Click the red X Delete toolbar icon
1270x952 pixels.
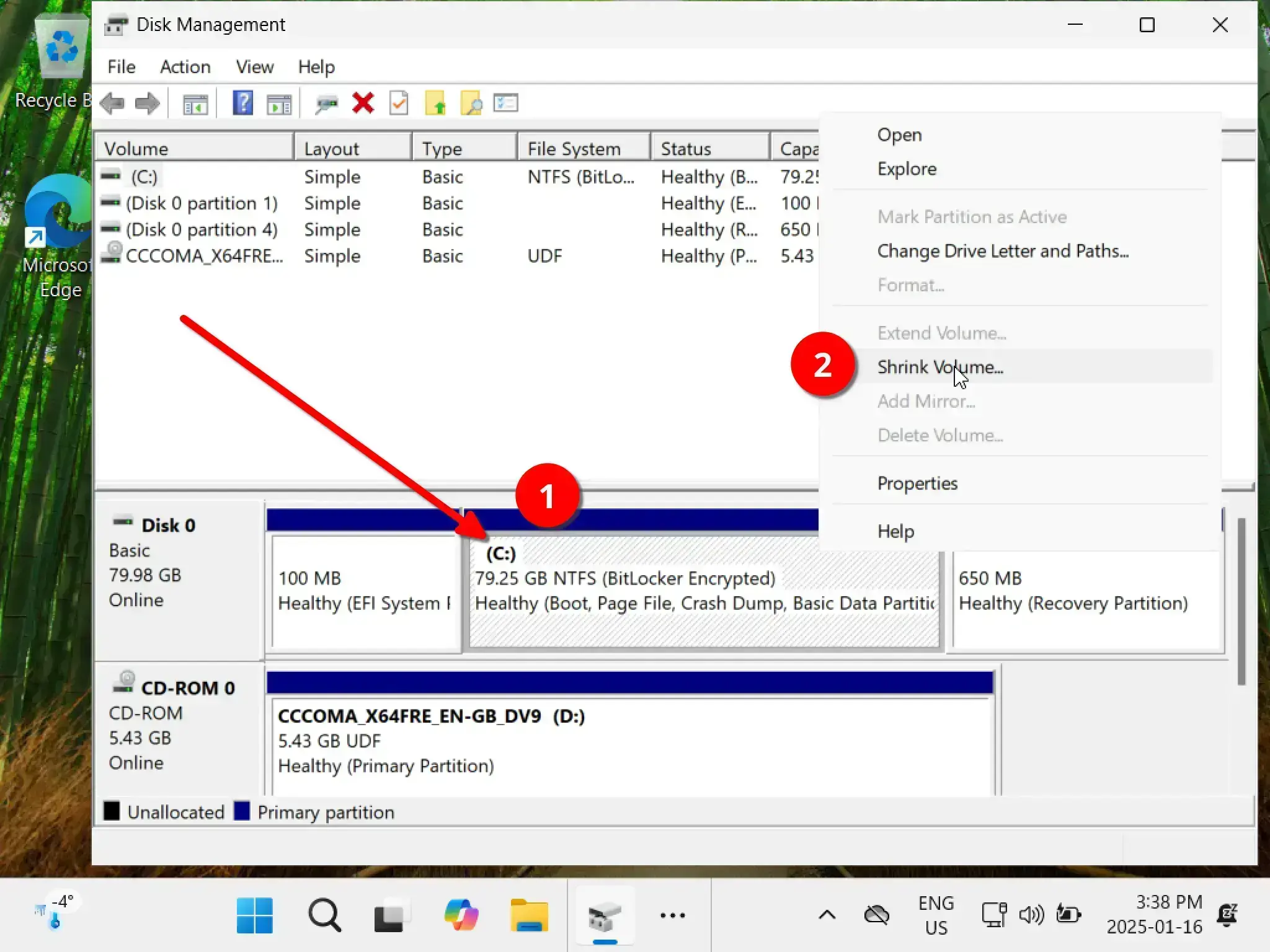point(363,103)
